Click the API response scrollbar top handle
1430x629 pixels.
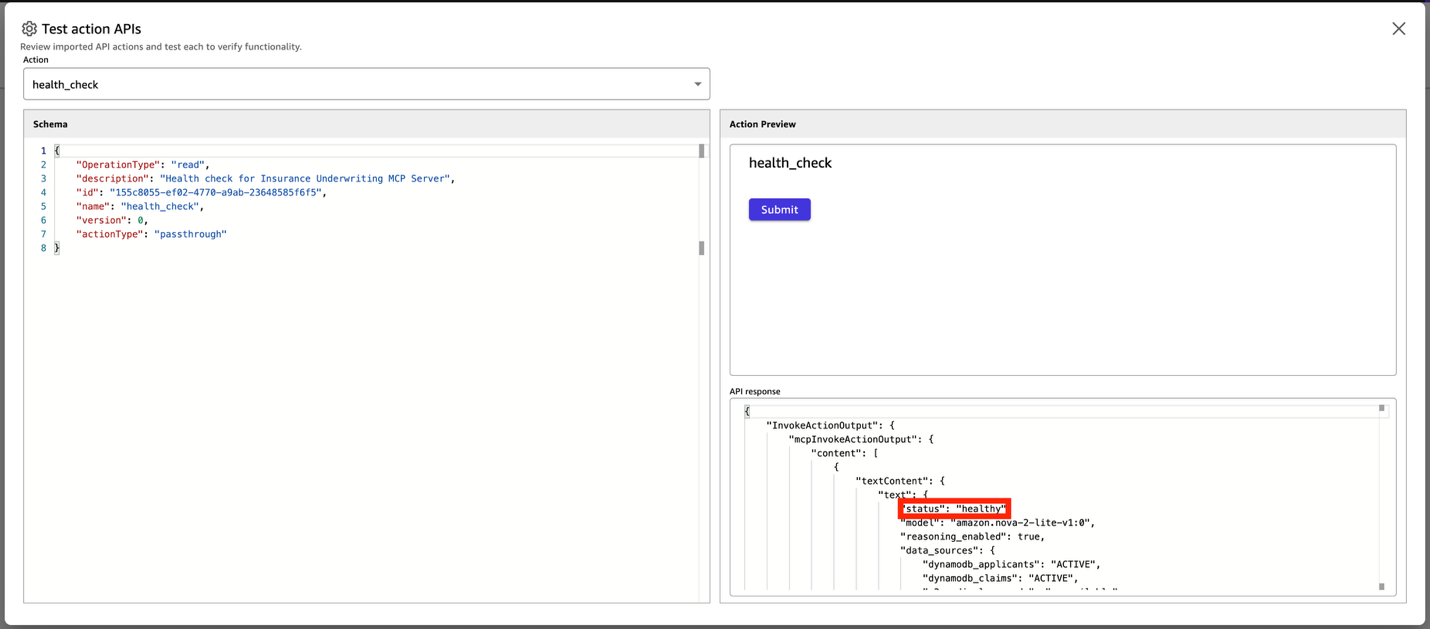1382,408
